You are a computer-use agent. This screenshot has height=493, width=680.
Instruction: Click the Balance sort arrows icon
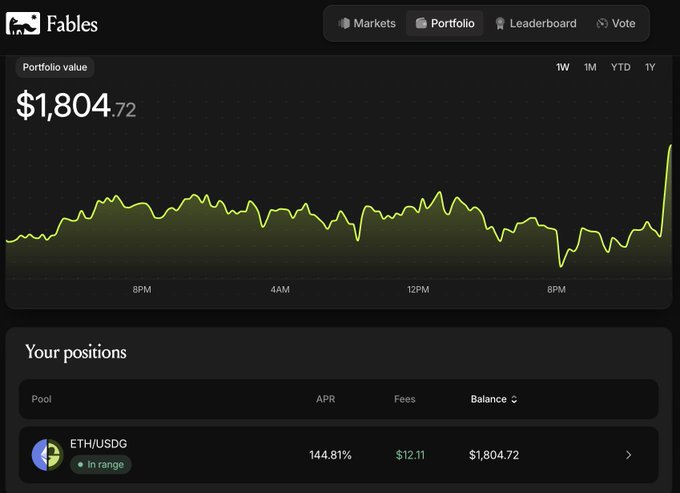click(514, 399)
